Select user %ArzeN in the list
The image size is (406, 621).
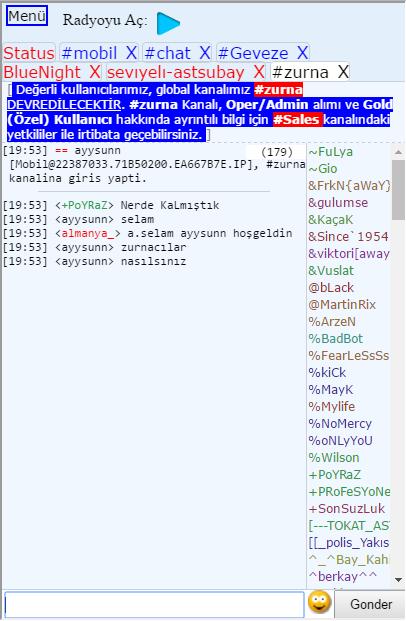click(x=332, y=322)
